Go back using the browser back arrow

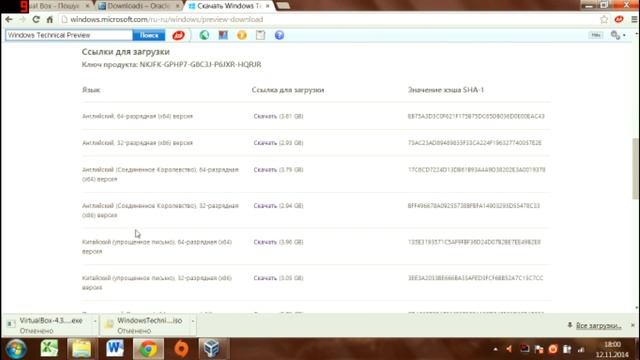click(9, 19)
